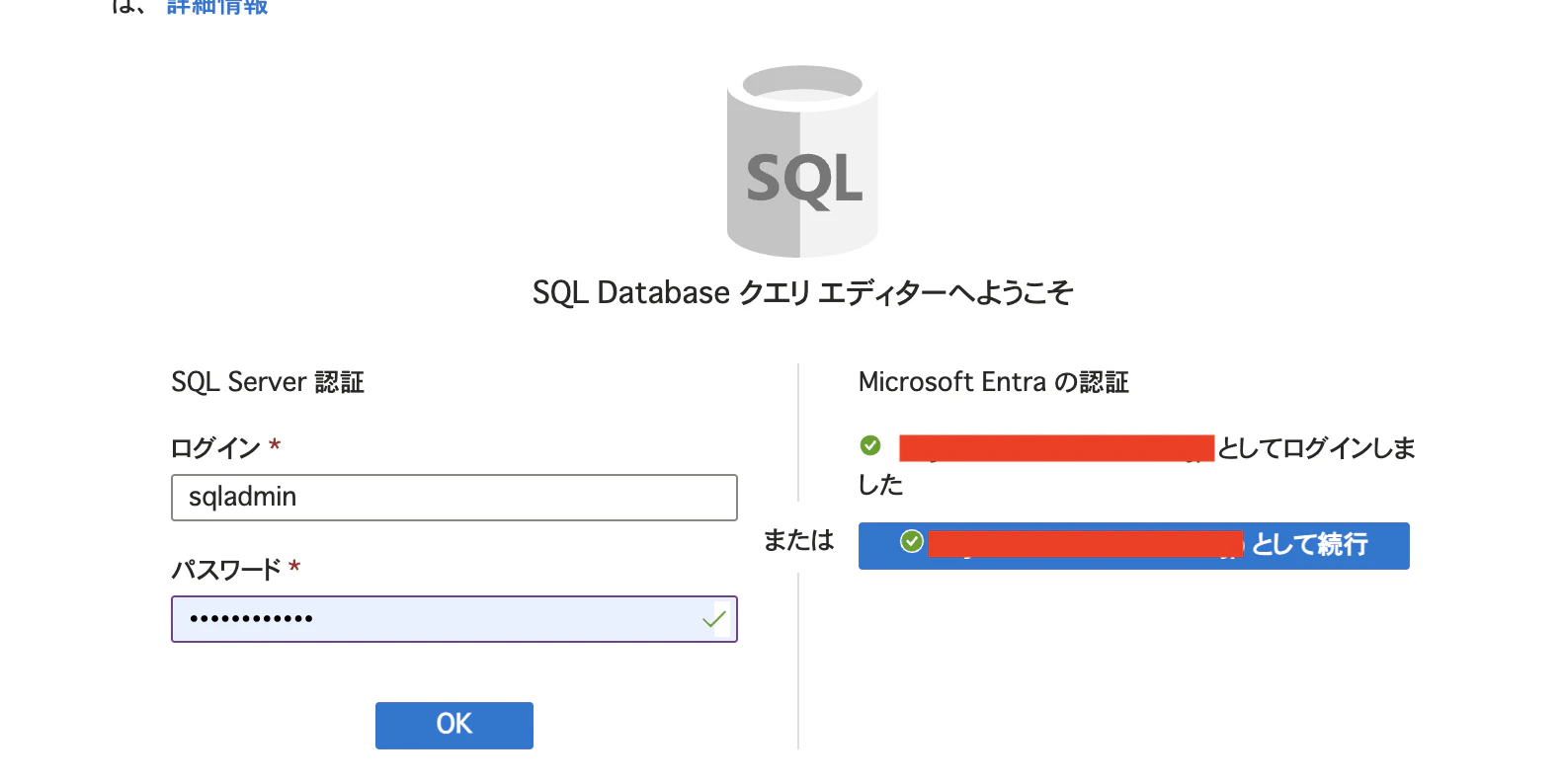1563x784 pixels.
Task: Click the redacted name inside the continue button
Action: [1084, 544]
